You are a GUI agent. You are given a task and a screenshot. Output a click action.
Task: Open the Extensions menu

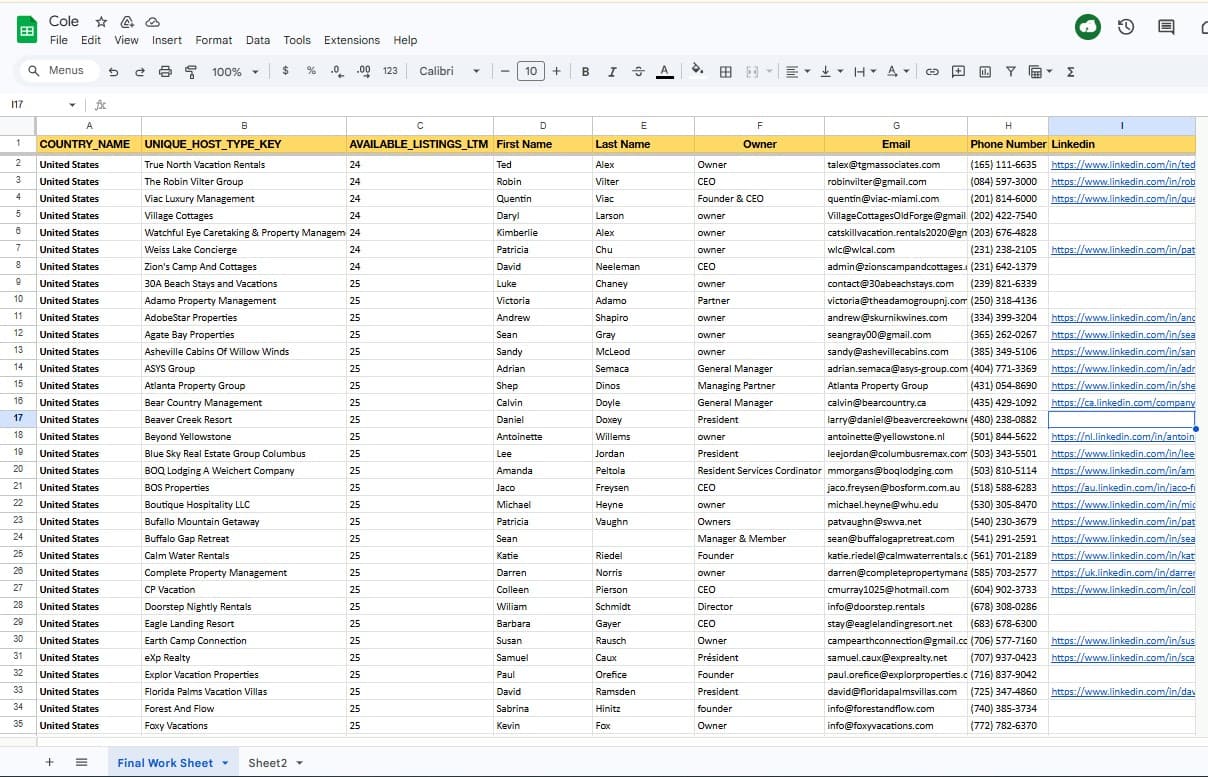click(351, 40)
